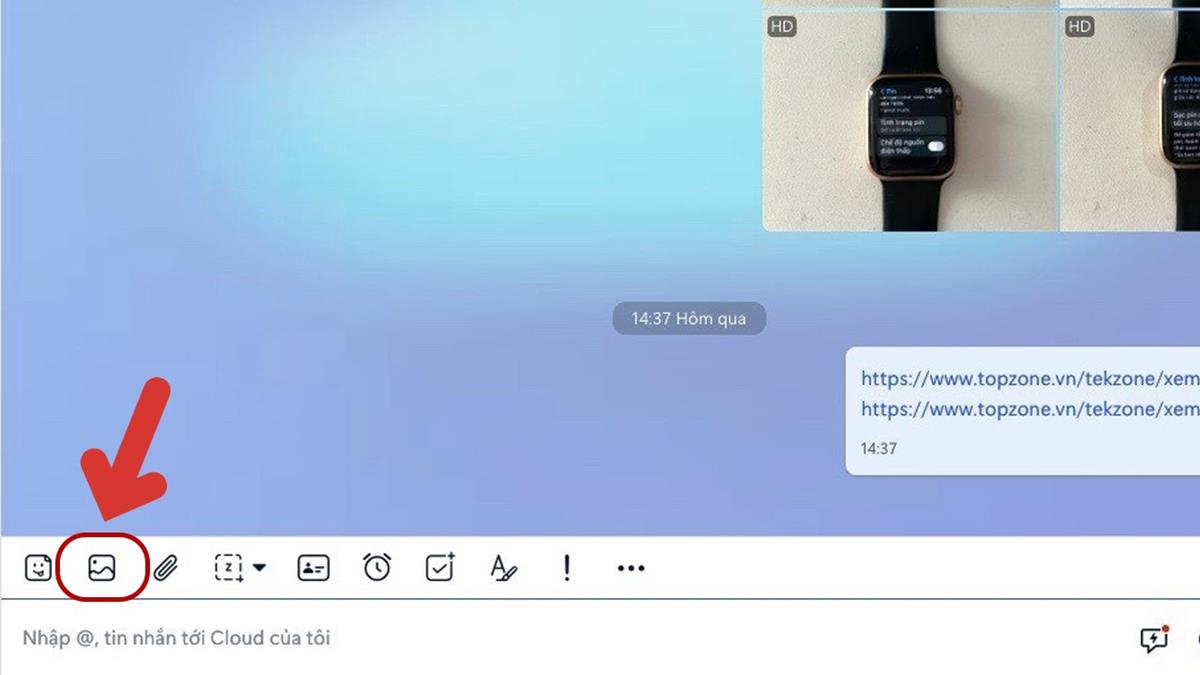The width and height of the screenshot is (1200, 675).
Task: Click HD badge on first photo
Action: 782,27
